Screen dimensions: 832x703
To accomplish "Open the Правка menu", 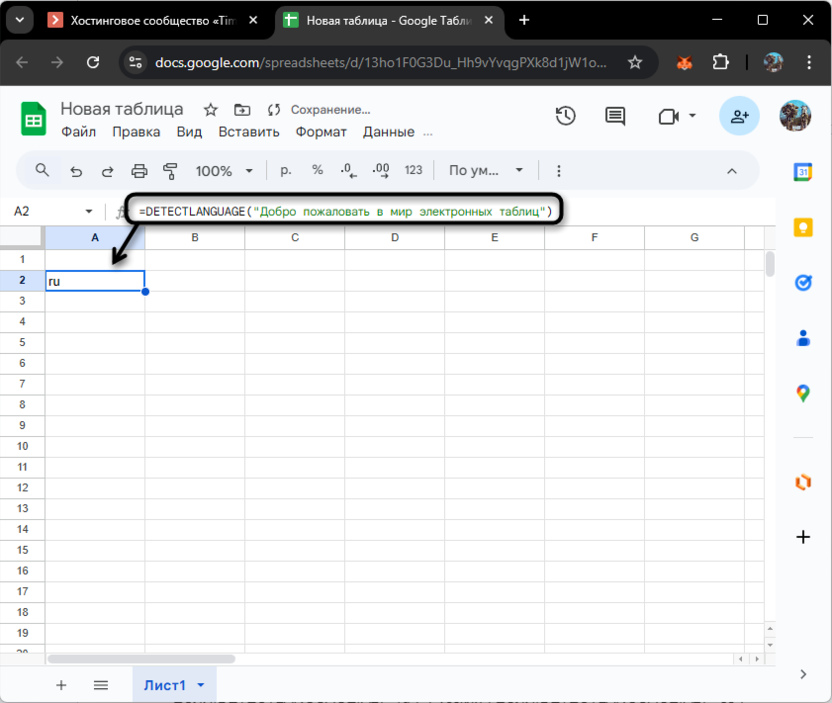I will point(136,132).
